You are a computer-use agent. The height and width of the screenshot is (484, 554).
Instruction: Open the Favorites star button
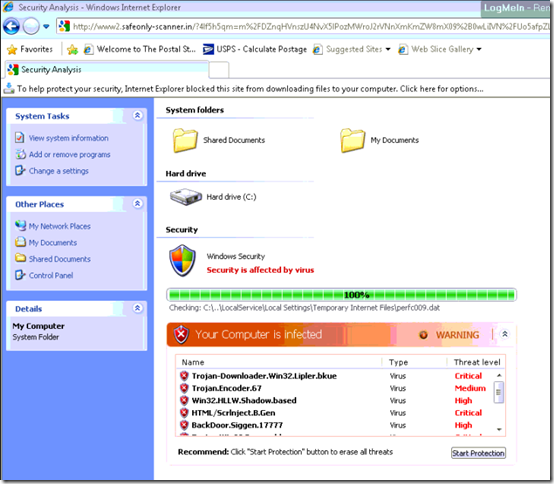coord(30,49)
